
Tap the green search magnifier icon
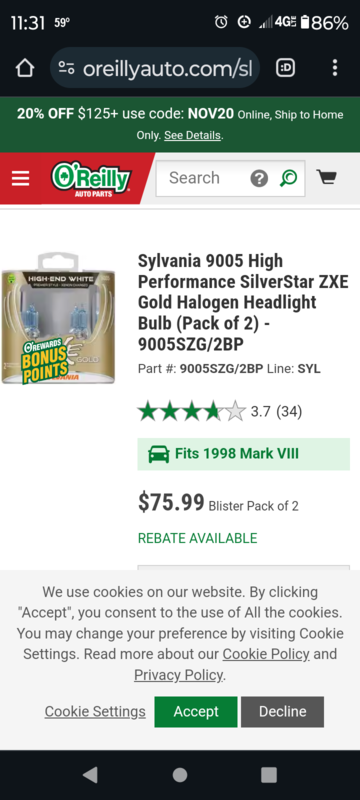click(x=289, y=178)
